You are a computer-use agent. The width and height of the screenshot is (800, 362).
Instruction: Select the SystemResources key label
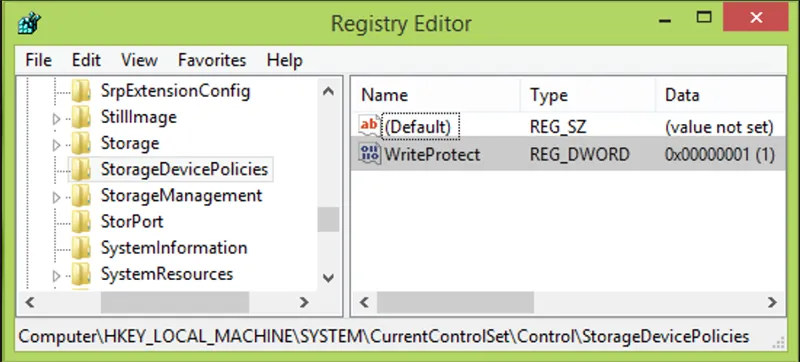pyautogui.click(x=167, y=274)
